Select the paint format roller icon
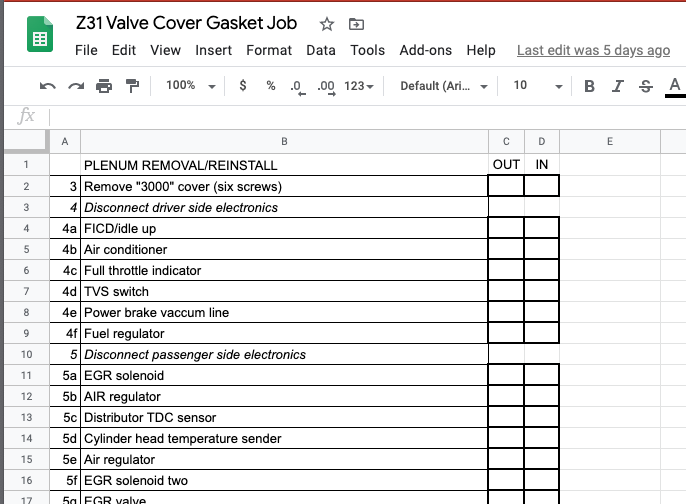This screenshot has height=504, width=686. pos(131,87)
